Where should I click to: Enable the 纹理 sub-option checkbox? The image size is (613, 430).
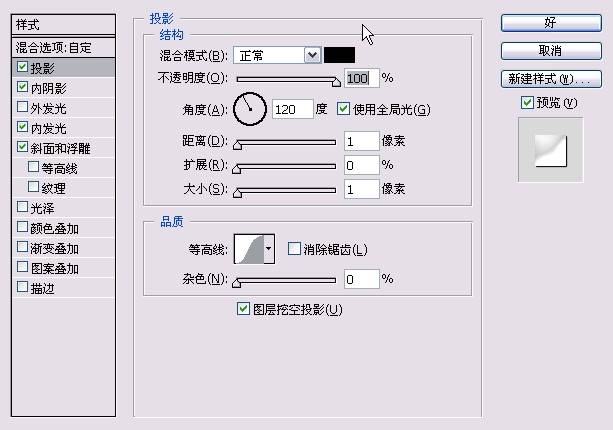click(x=34, y=187)
